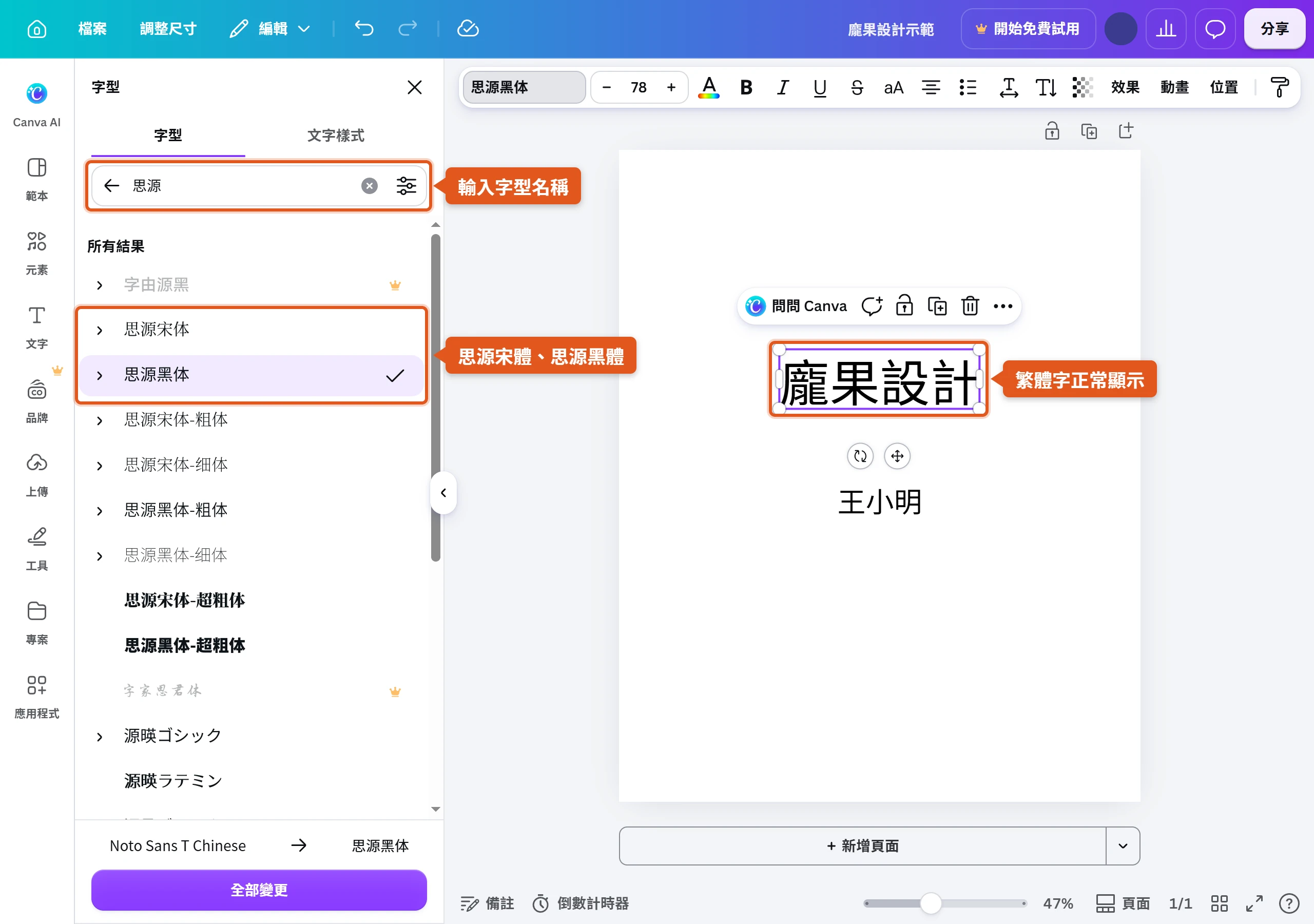This screenshot has width=1314, height=924.
Task: Undo the last action
Action: coord(364,28)
